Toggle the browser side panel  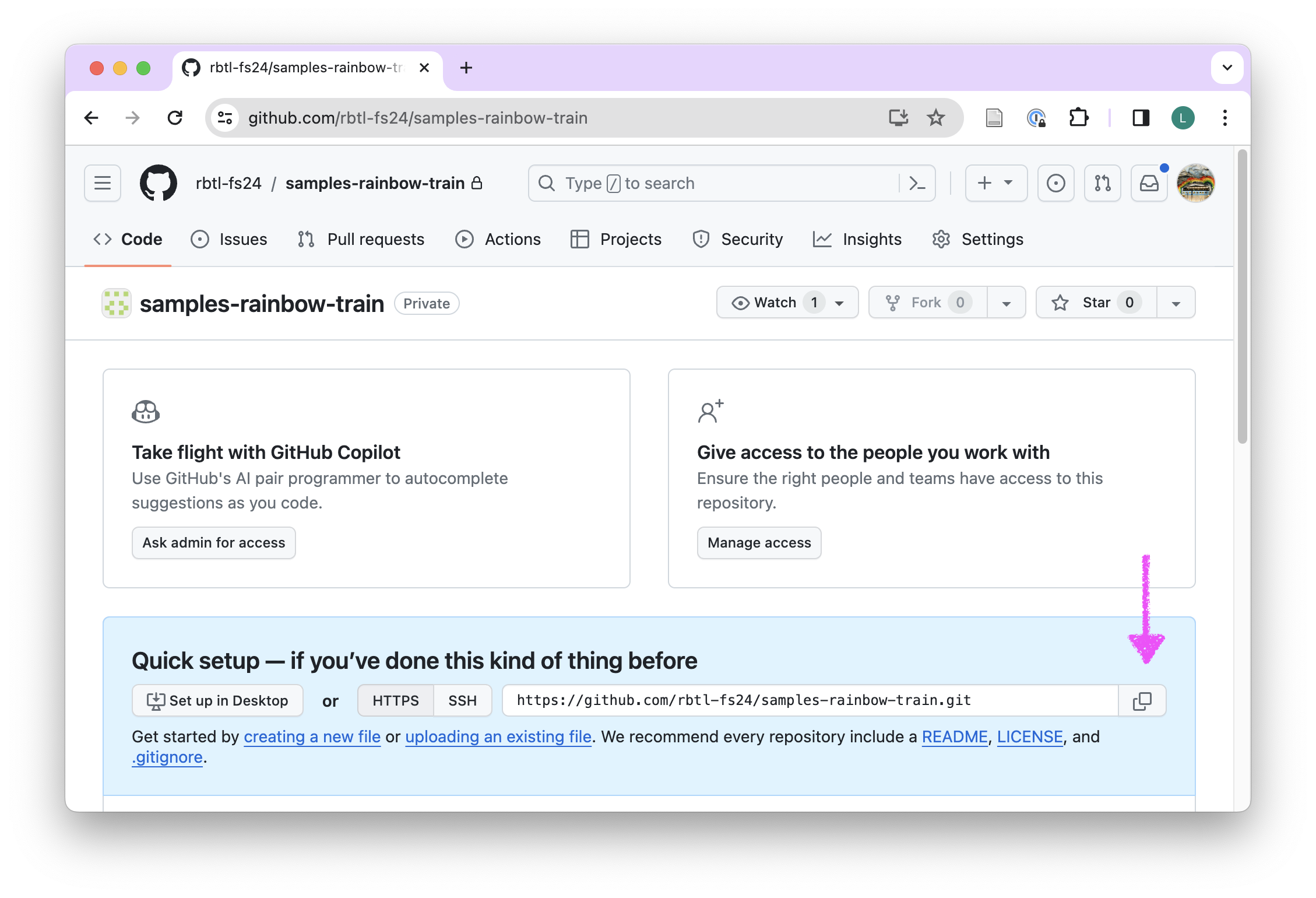click(1141, 118)
